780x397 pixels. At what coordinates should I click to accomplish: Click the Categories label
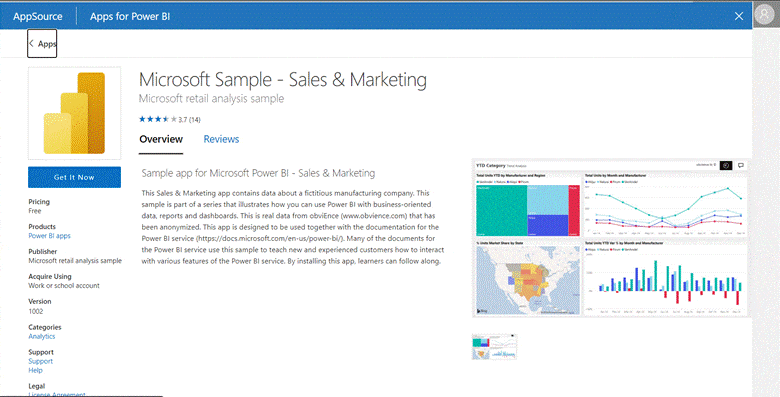coord(45,327)
